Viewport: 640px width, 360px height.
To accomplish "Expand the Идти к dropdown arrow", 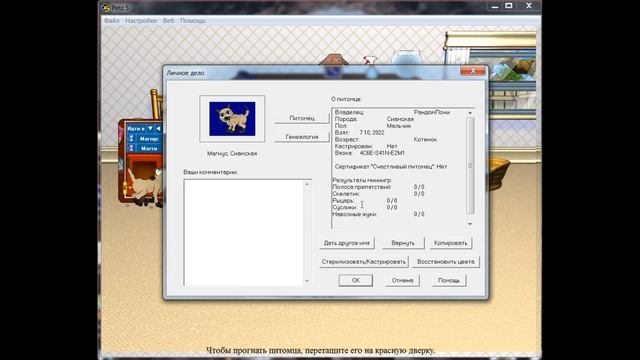I will pos(150,129).
